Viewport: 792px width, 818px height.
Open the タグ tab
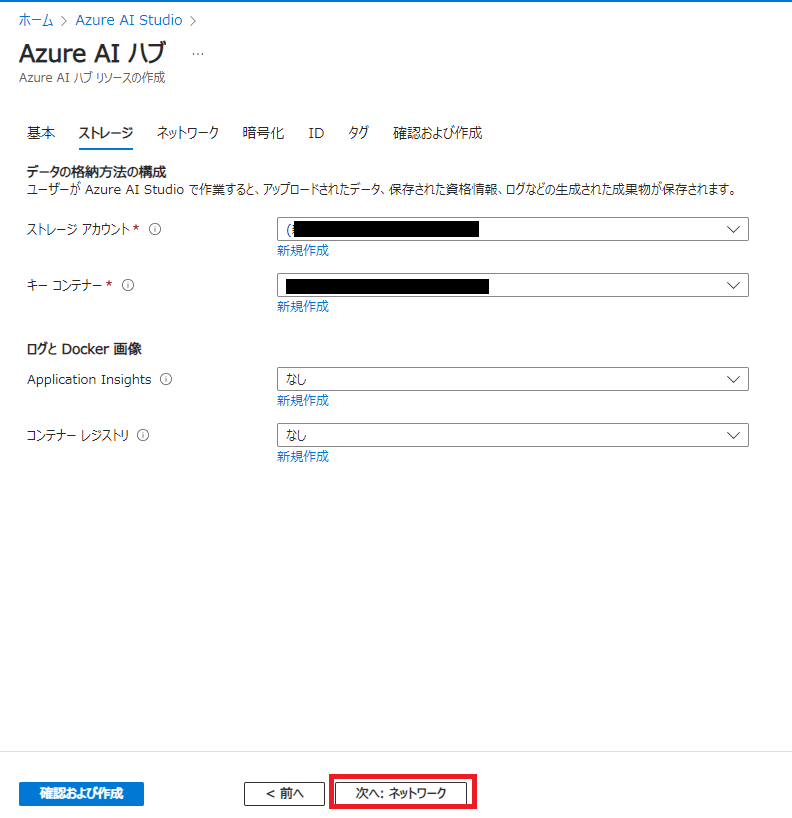pyautogui.click(x=358, y=133)
